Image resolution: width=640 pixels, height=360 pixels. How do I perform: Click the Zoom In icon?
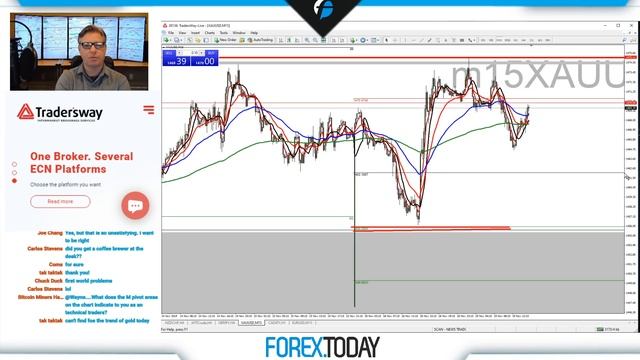[x=307, y=40]
